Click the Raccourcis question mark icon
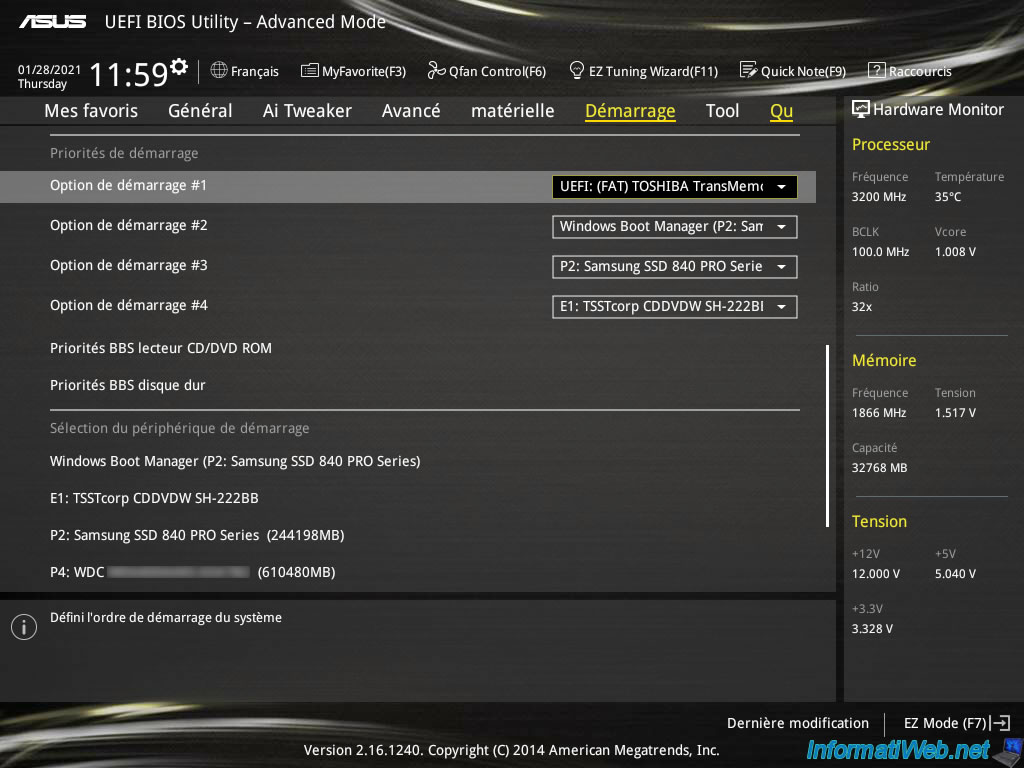The width and height of the screenshot is (1024, 768). tap(876, 70)
